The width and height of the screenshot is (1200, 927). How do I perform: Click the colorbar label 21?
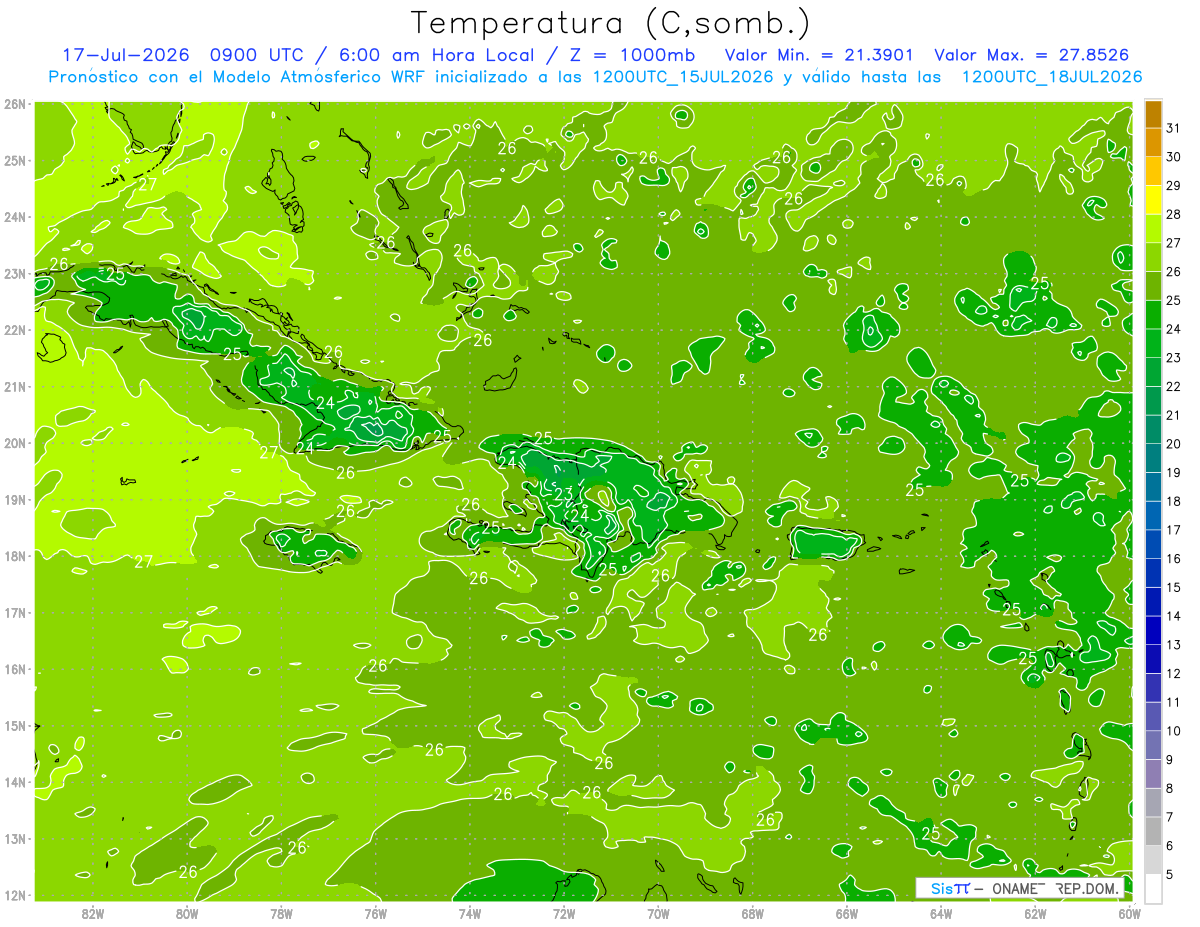coord(1174,415)
